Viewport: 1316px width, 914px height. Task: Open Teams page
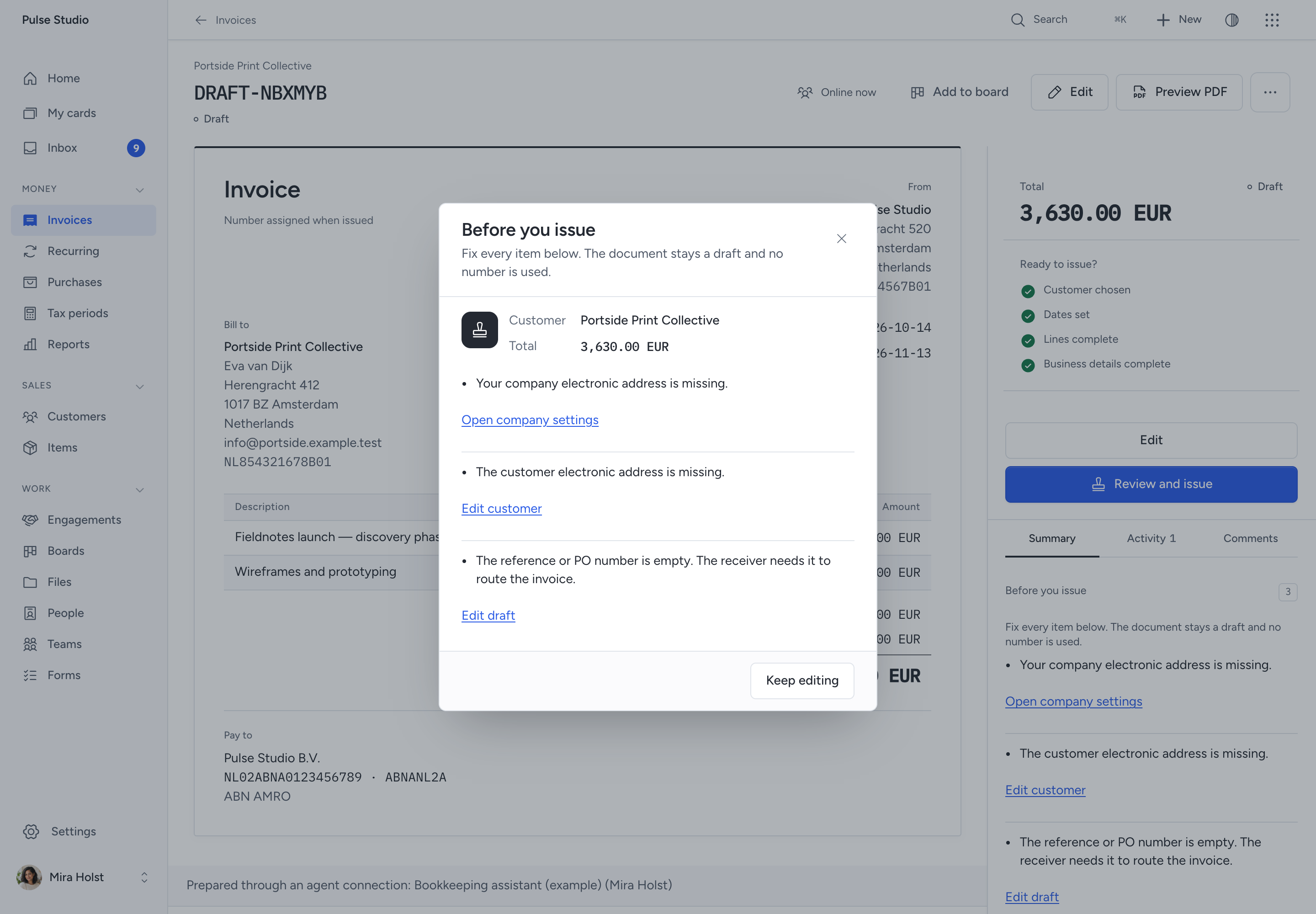[83, 644]
